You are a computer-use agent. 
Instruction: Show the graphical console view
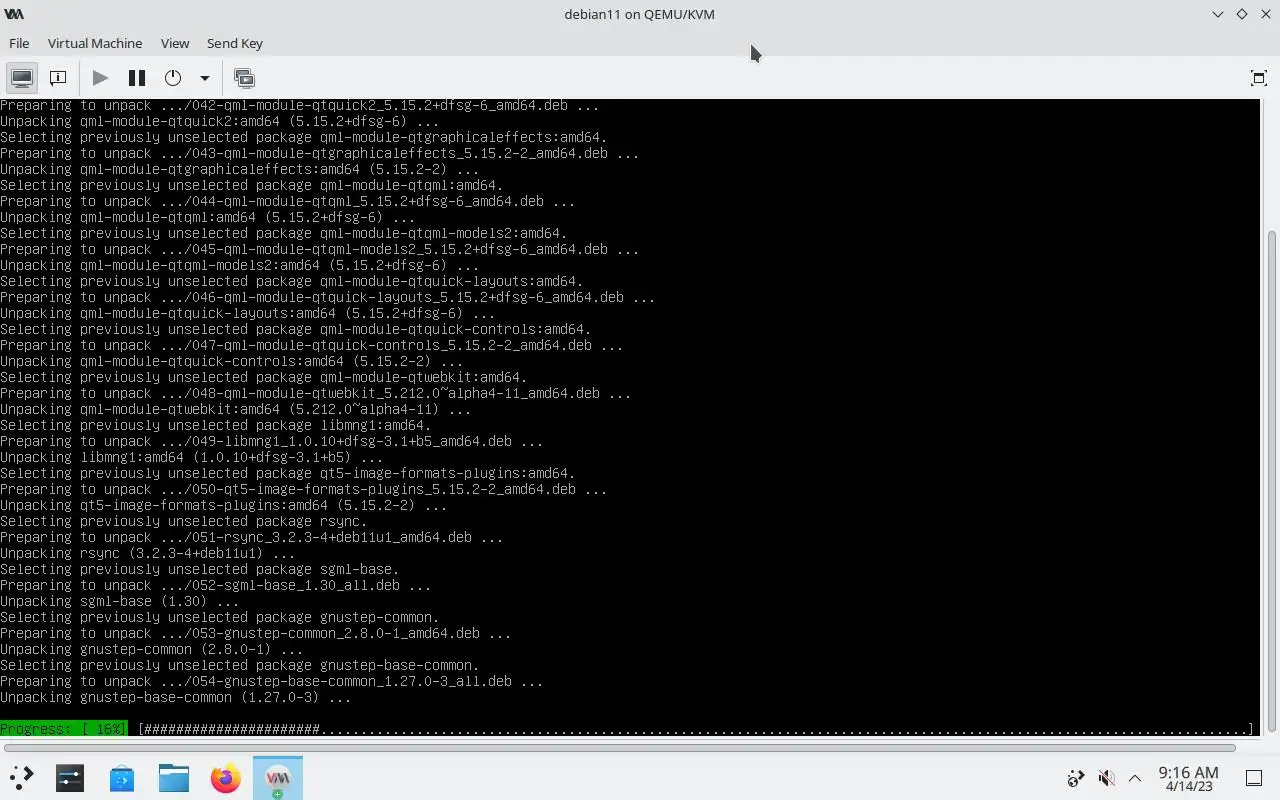22,78
